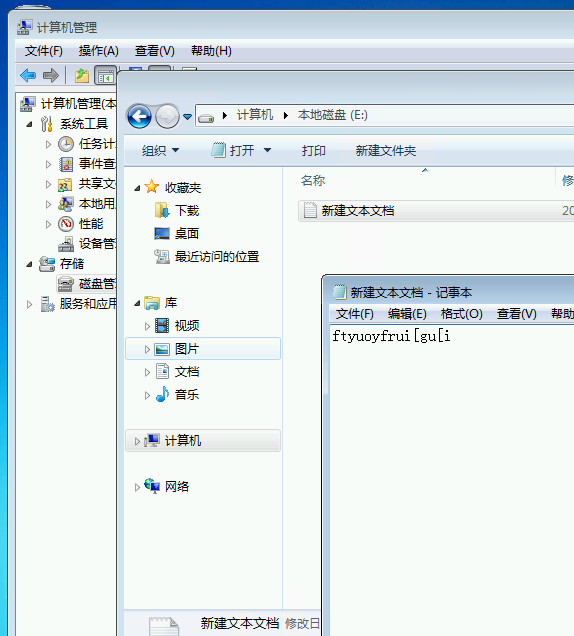Select the Downloads folder icon in Favorites

pyautogui.click(x=162, y=211)
